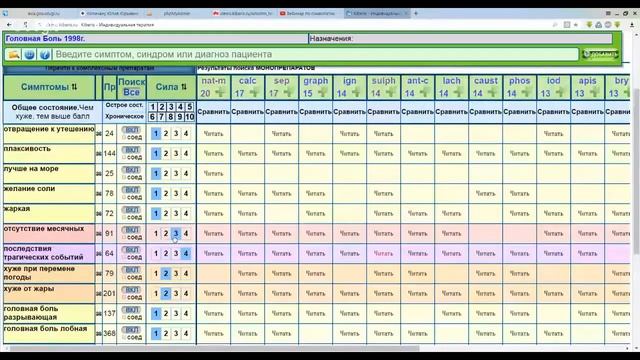Tick соед checkbox for последствия трагических событий
This screenshot has width=640, height=360.
pos(124,258)
